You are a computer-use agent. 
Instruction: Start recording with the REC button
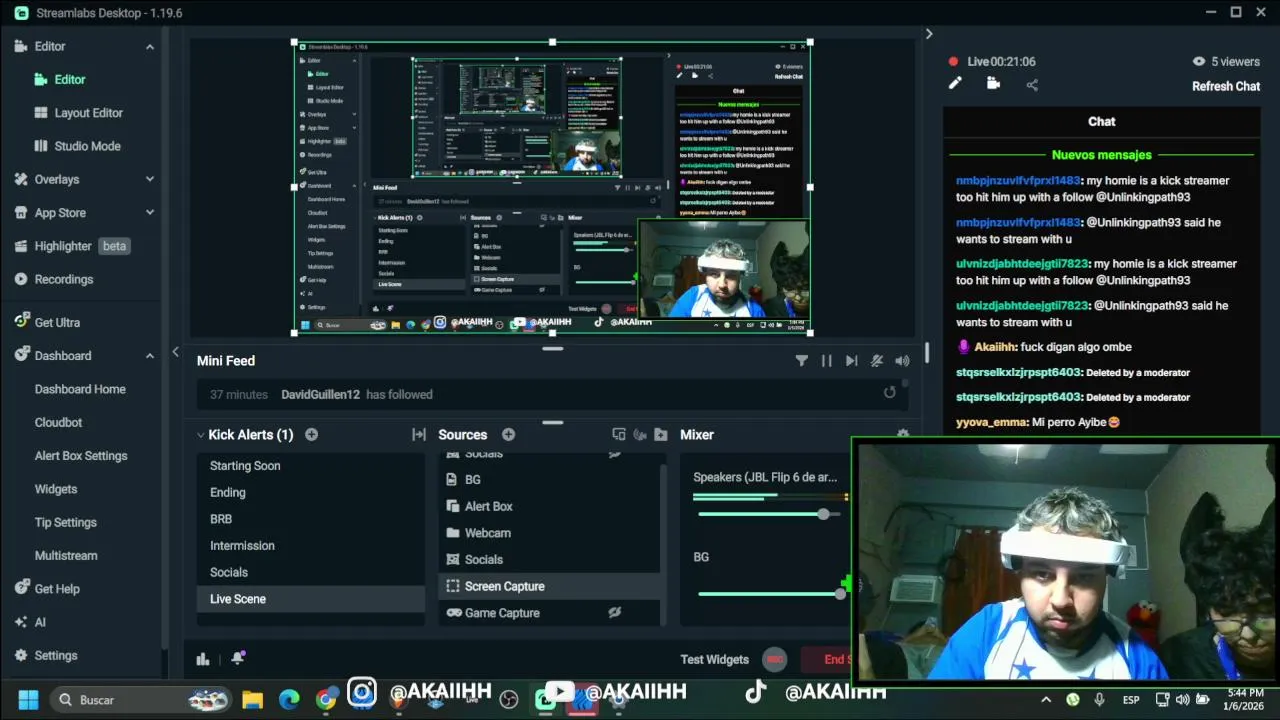pos(774,659)
